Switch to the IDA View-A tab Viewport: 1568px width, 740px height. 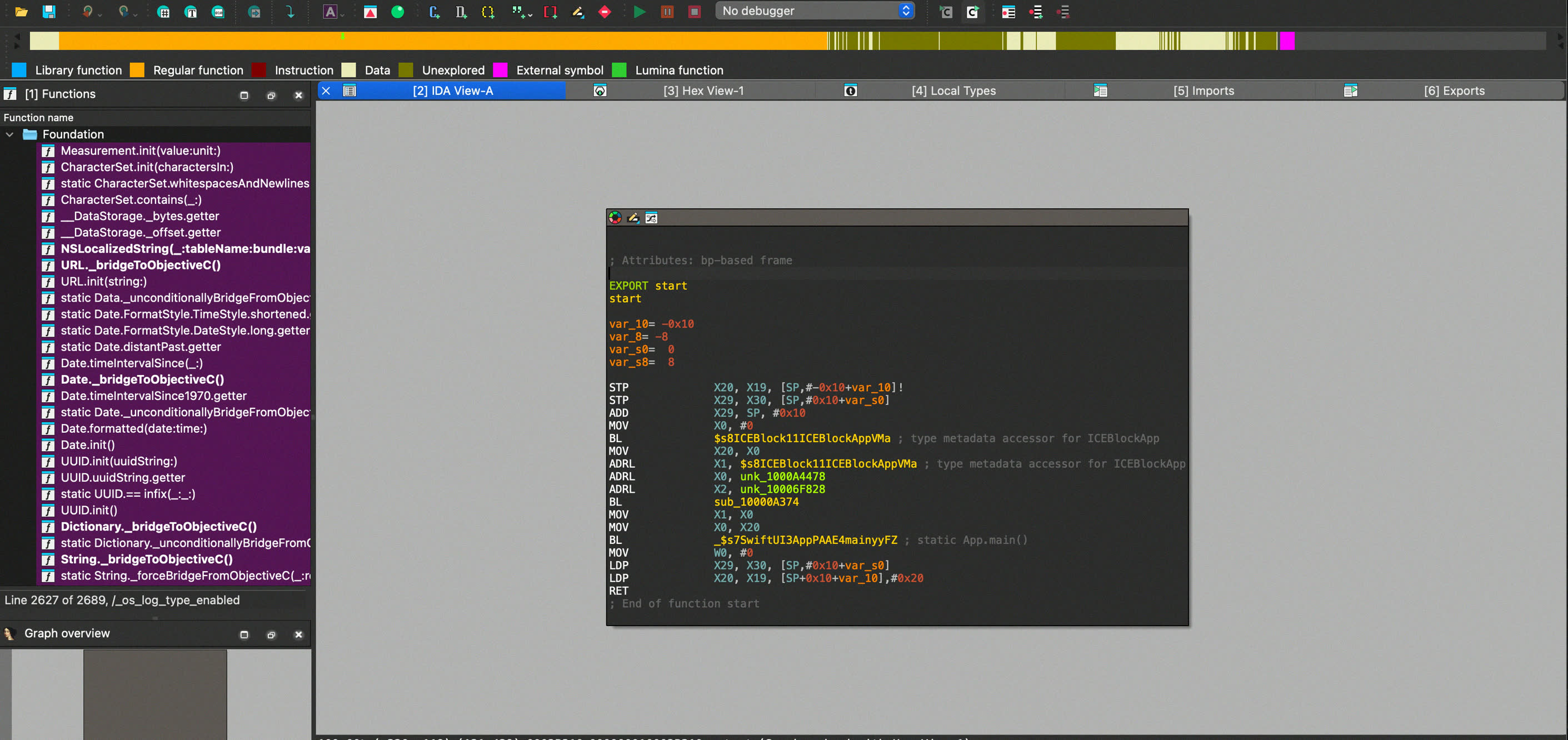452,91
